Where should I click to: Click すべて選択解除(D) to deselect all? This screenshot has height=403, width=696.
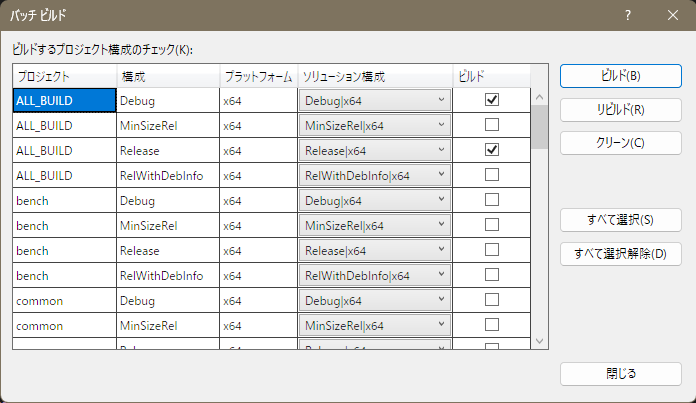[621, 254]
